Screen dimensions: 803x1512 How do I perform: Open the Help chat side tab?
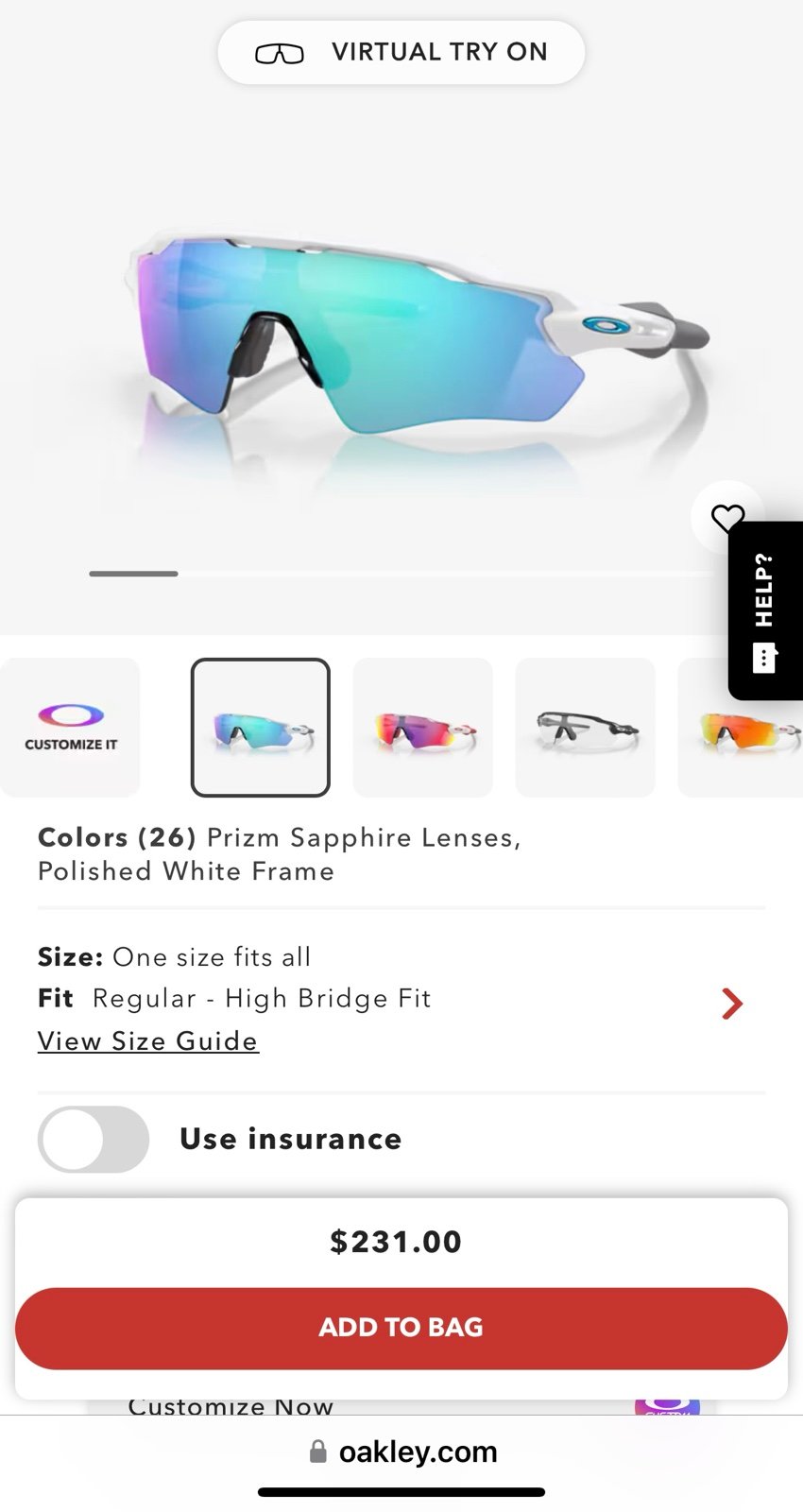pos(765,610)
